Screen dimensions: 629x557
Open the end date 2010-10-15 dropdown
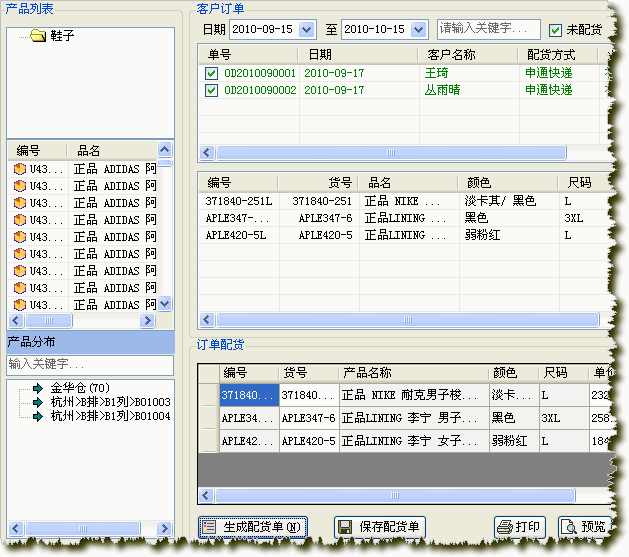(419, 30)
